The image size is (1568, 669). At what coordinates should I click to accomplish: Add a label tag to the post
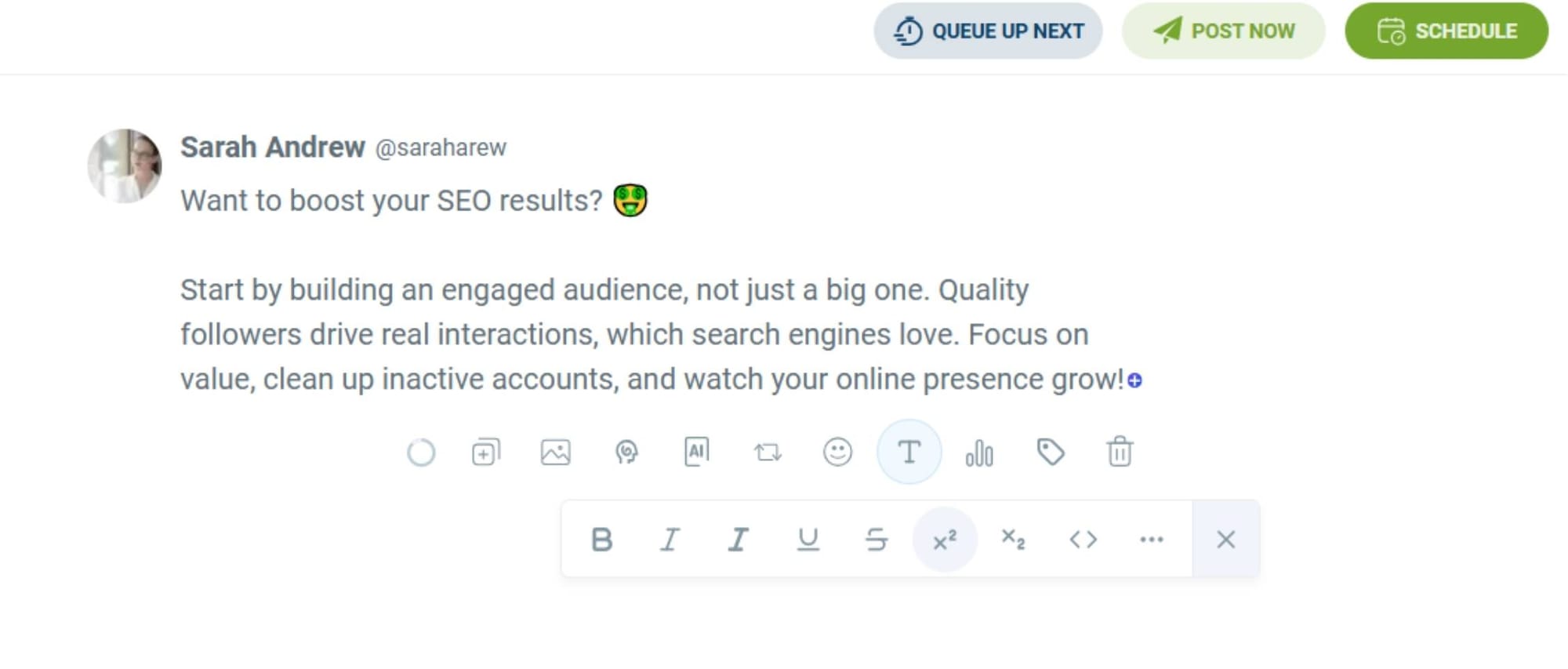(x=1051, y=452)
